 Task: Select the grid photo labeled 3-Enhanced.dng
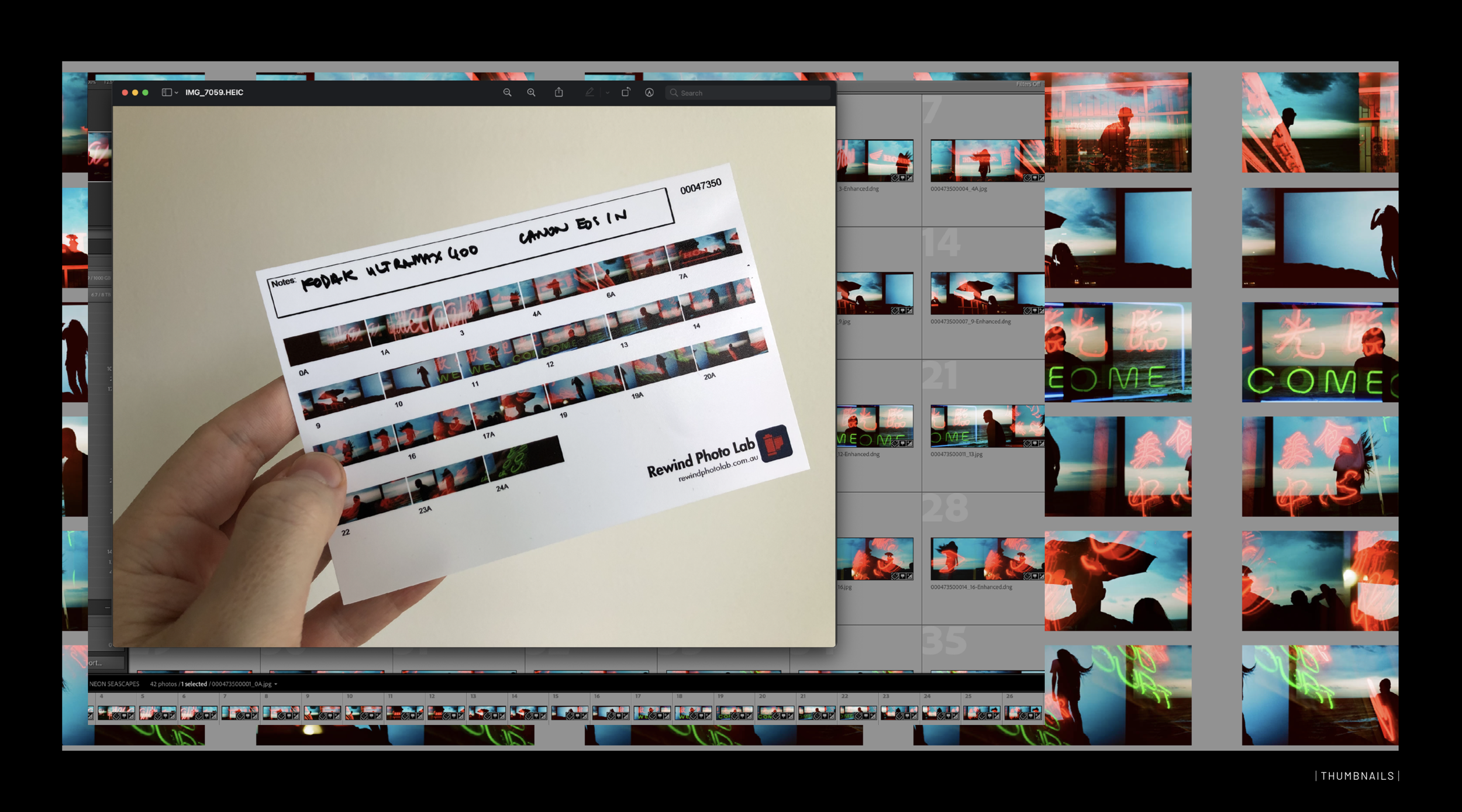(875, 161)
